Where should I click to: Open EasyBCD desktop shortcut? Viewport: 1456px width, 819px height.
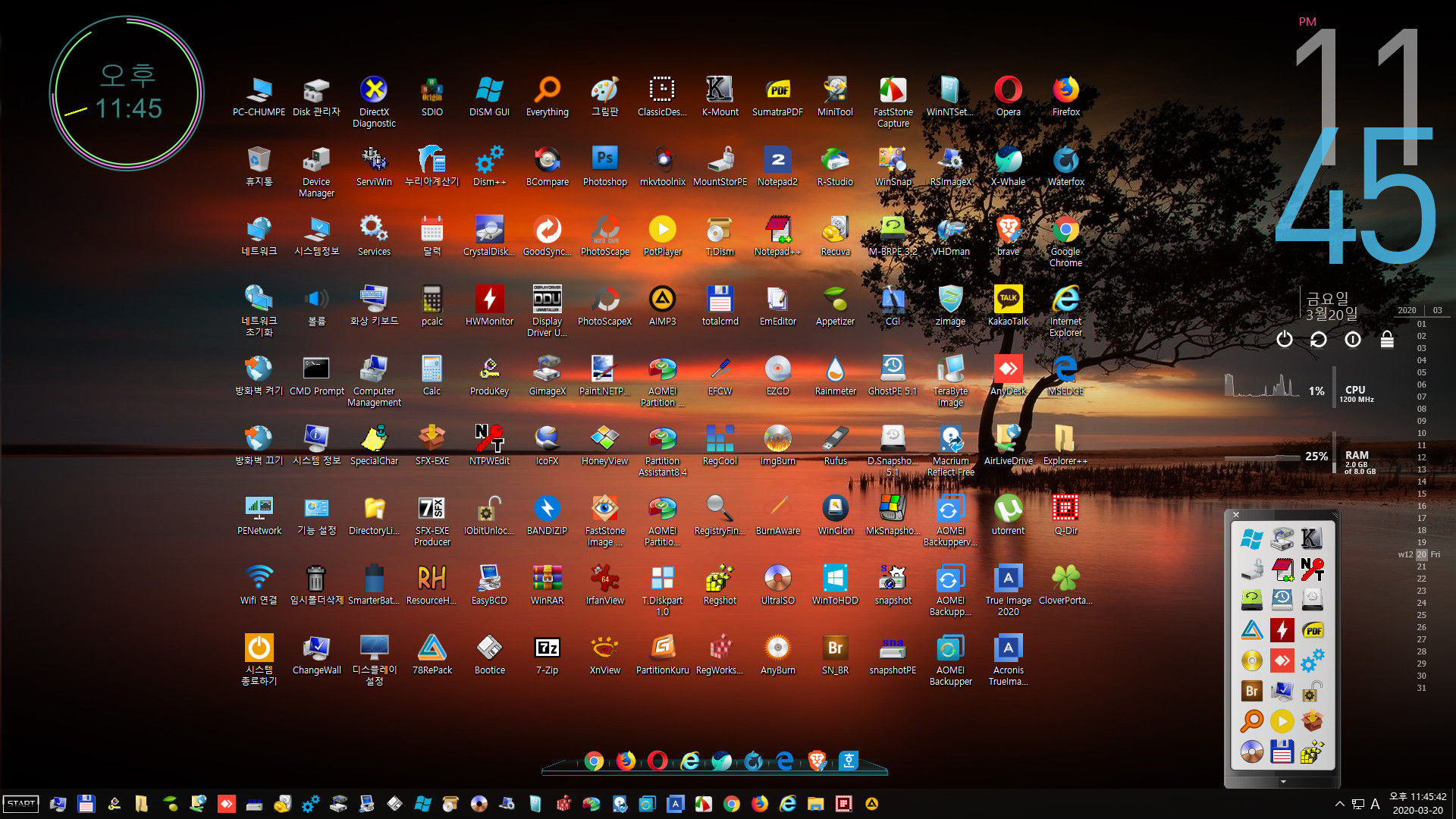click(489, 585)
